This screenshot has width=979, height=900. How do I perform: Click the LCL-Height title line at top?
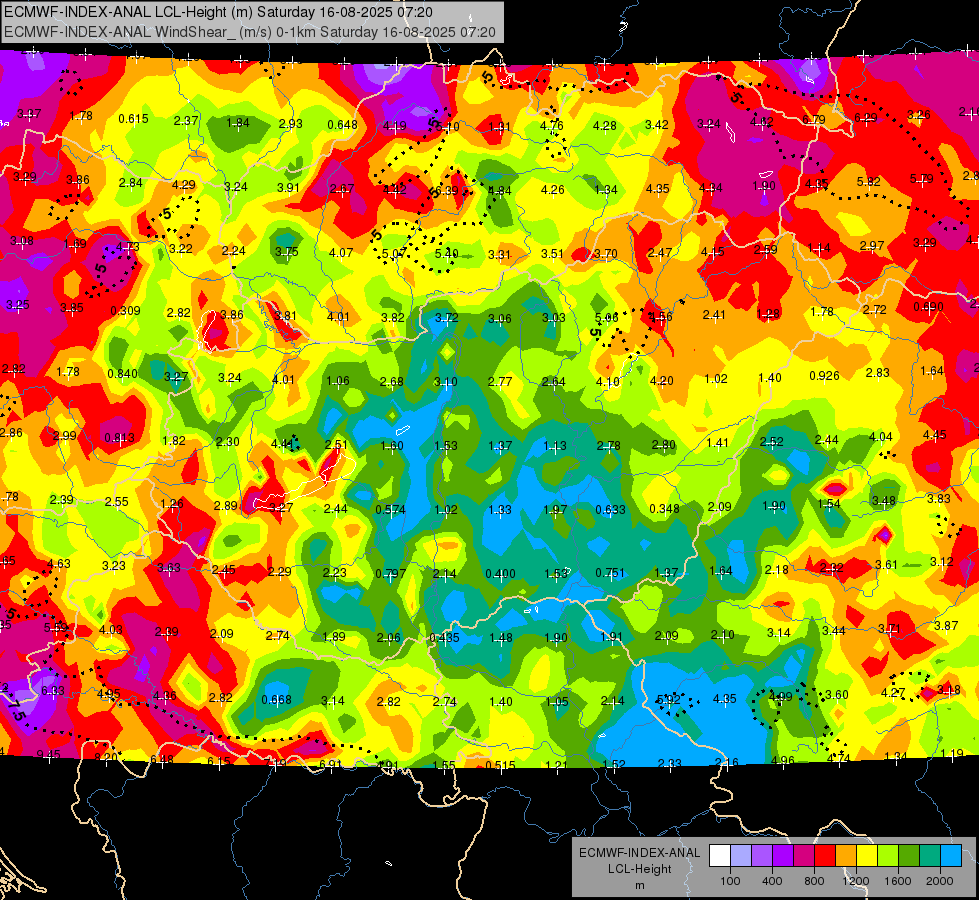(219, 12)
